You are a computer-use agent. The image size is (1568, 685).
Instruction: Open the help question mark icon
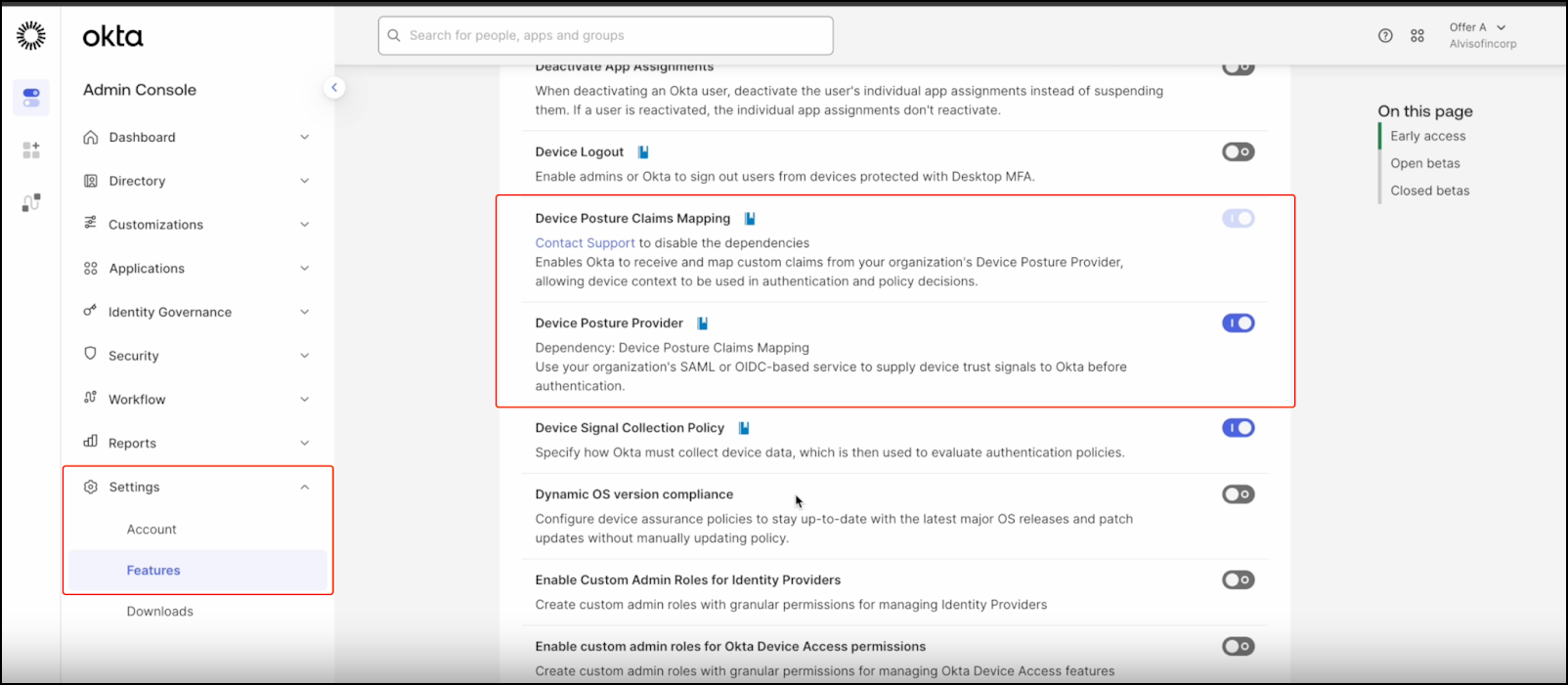pos(1385,35)
